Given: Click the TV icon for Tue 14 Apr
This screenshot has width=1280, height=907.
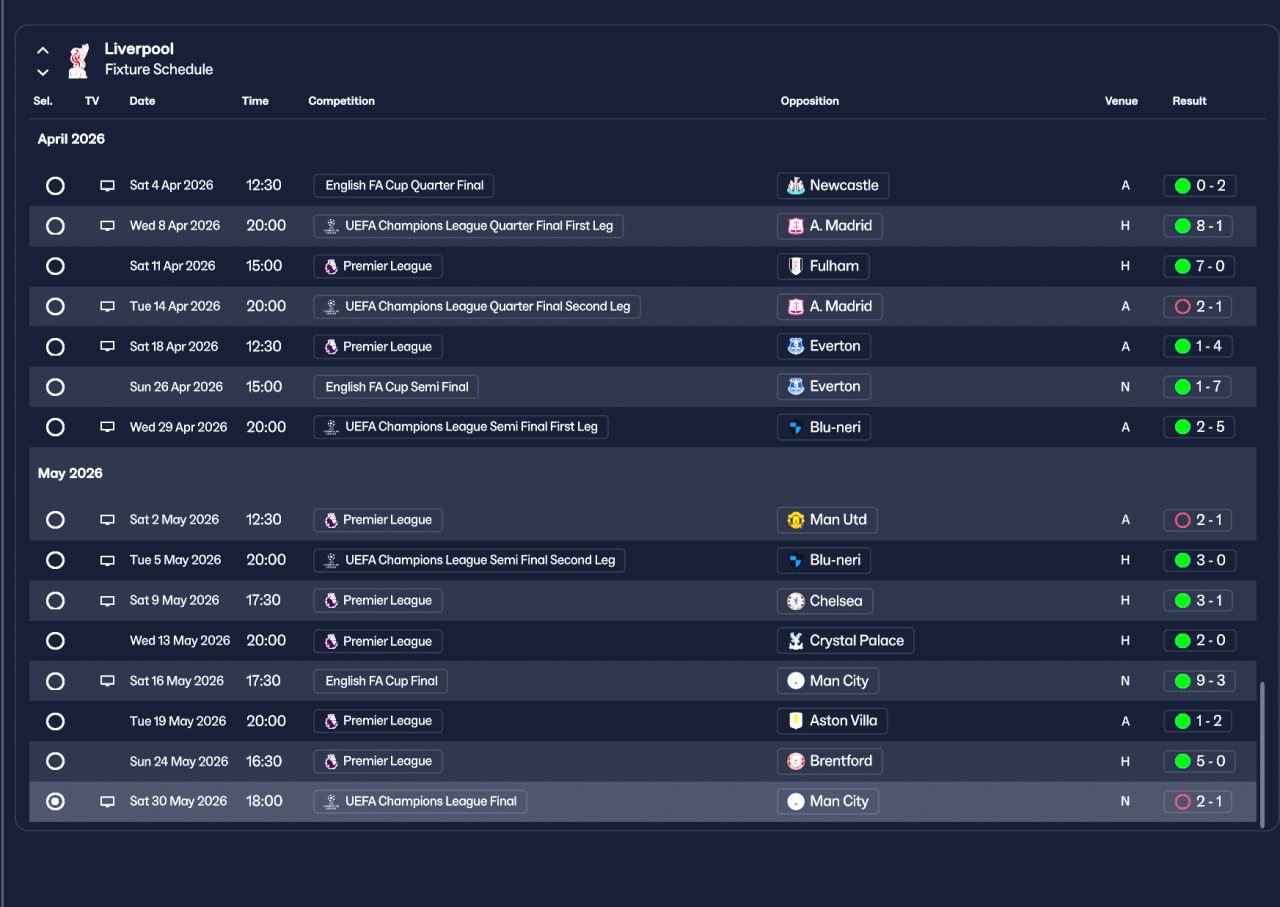Looking at the screenshot, I should (x=107, y=307).
